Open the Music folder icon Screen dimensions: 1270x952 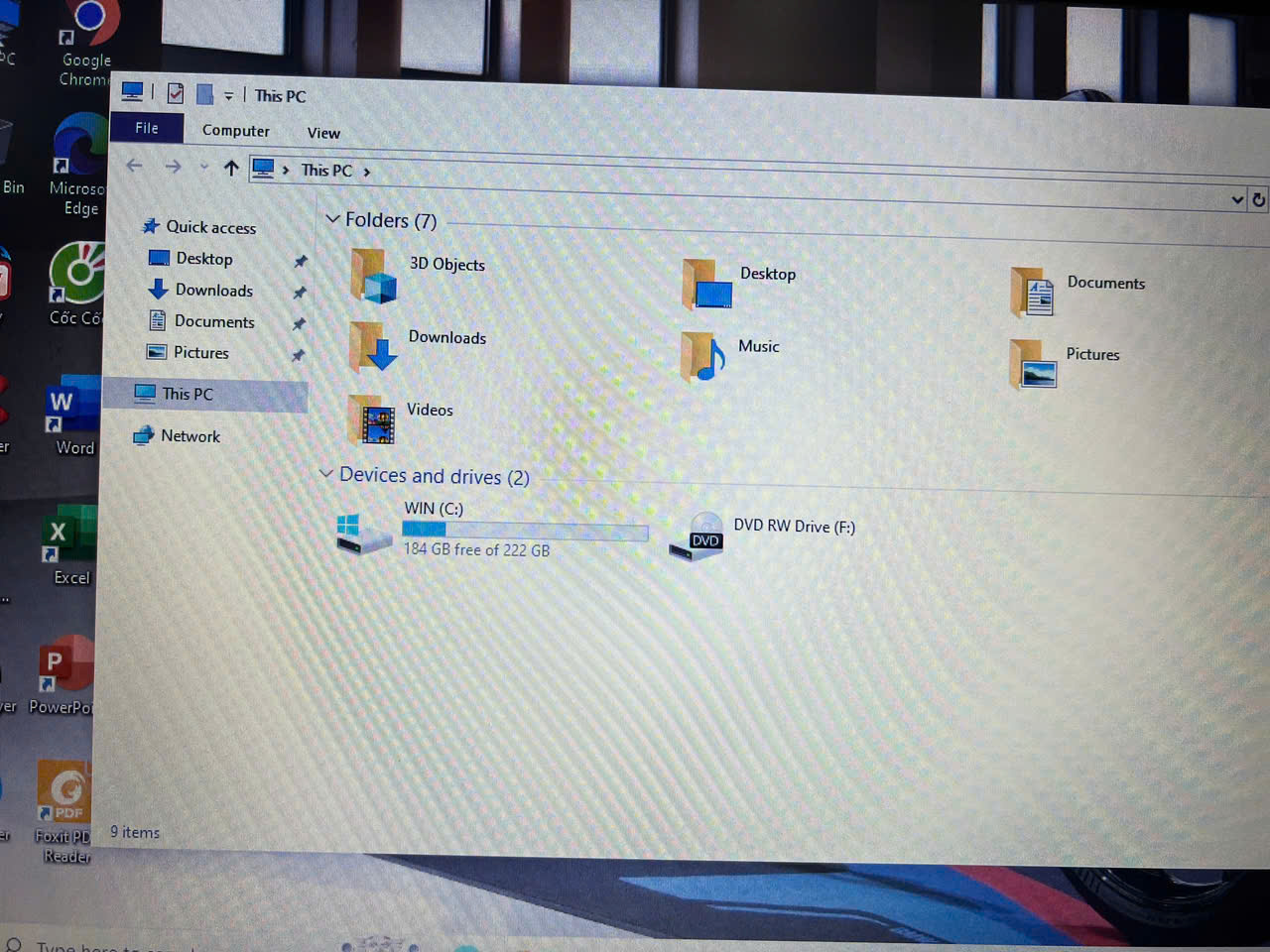point(703,357)
